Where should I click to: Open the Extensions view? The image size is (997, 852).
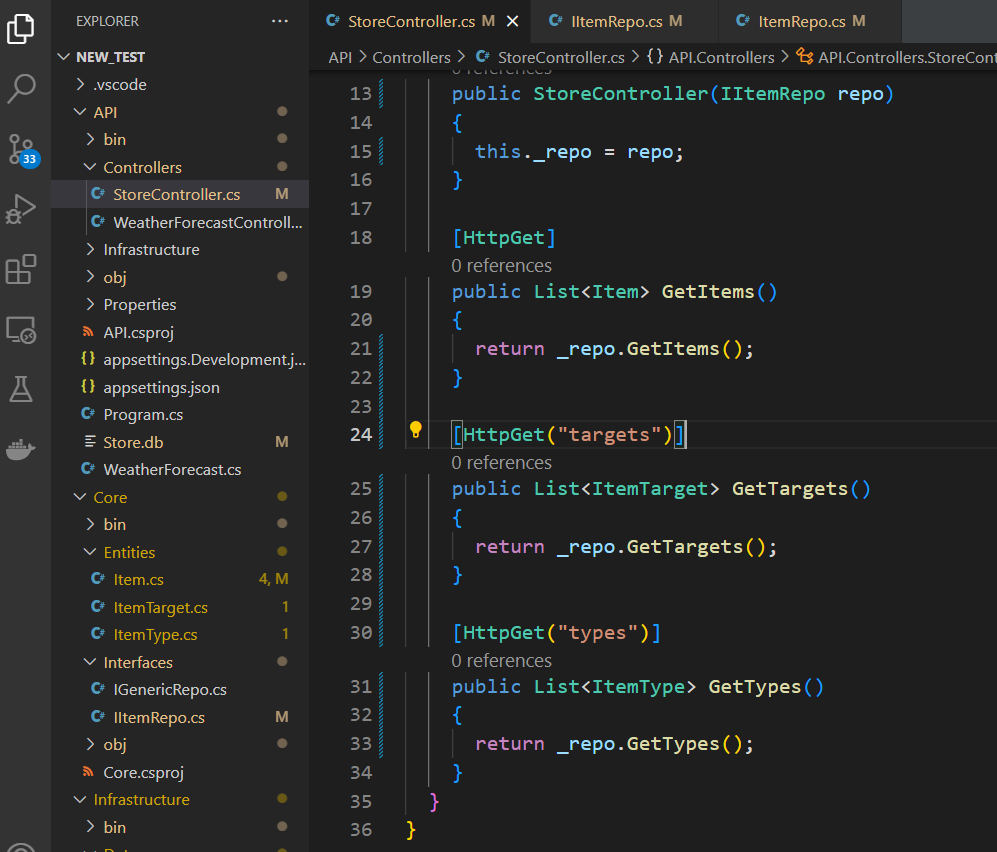tap(20, 269)
